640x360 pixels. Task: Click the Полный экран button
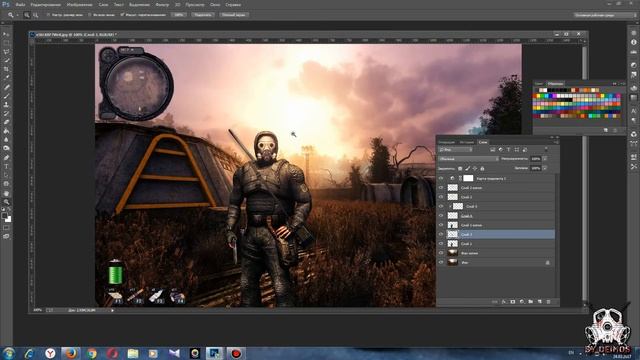coord(234,15)
